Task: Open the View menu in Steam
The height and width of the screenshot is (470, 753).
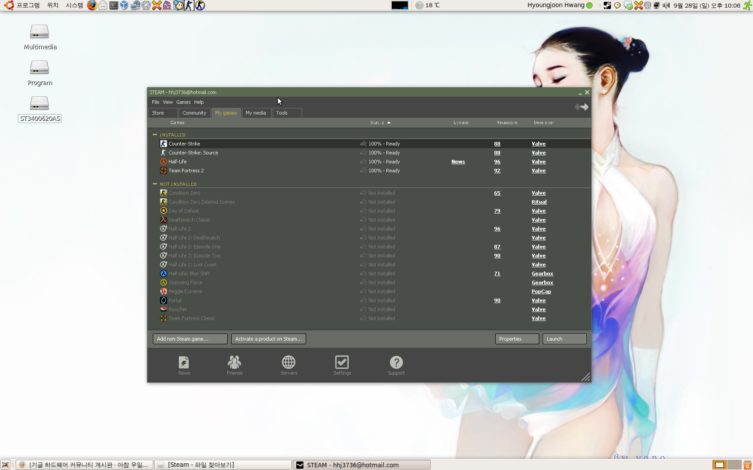Action: 168,102
